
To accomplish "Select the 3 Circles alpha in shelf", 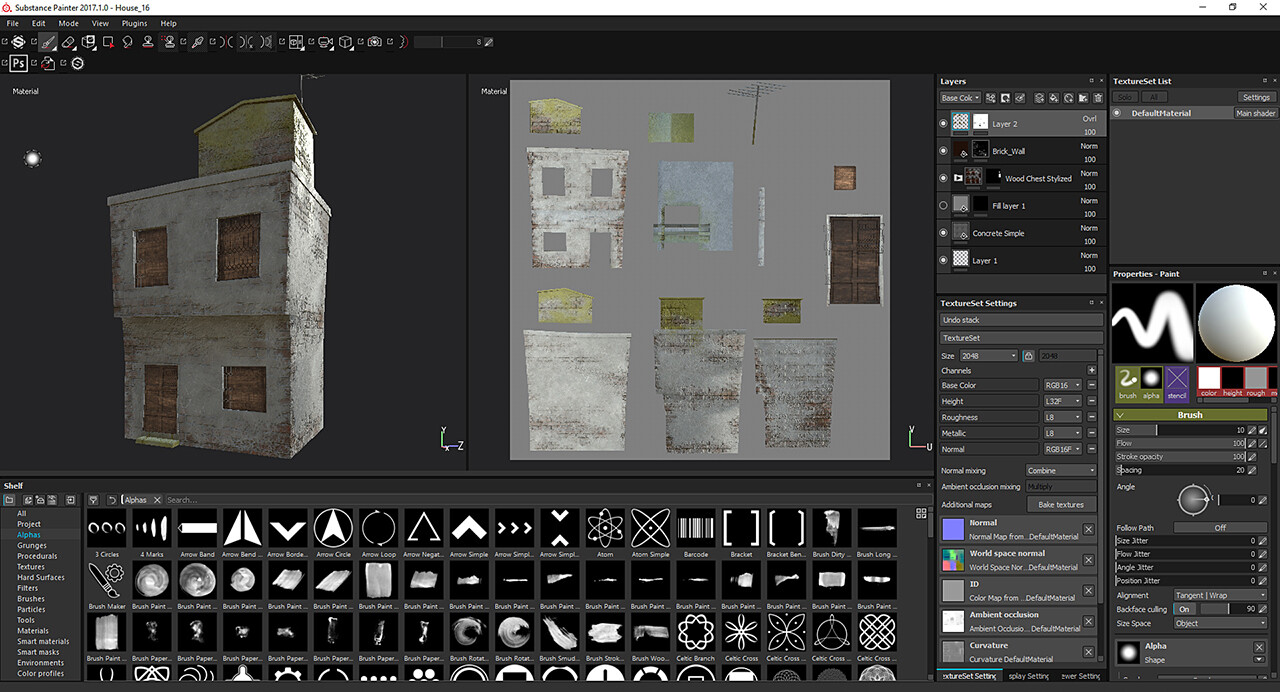I will [106, 527].
